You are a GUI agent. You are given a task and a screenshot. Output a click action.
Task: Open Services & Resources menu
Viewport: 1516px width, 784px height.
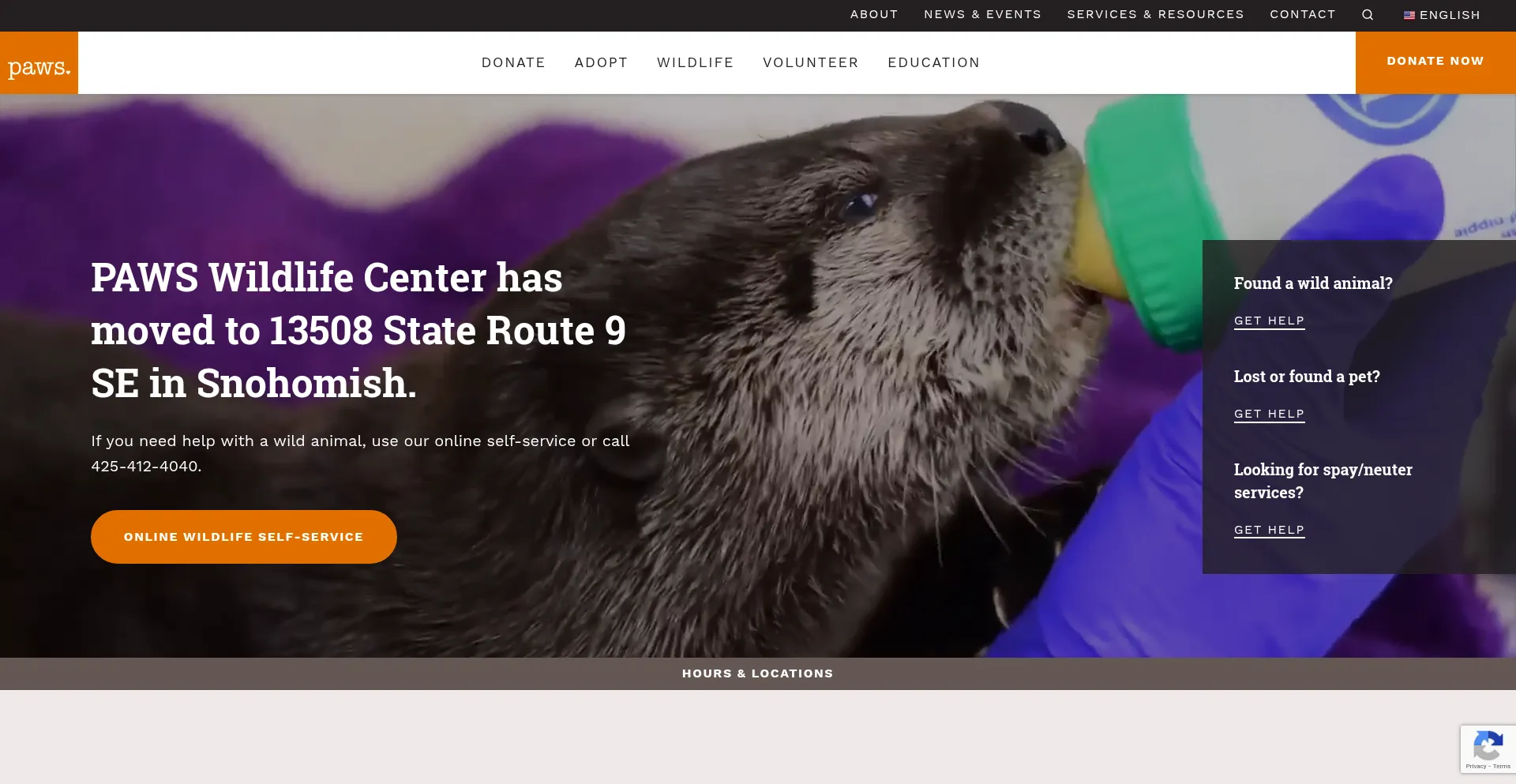click(x=1155, y=14)
